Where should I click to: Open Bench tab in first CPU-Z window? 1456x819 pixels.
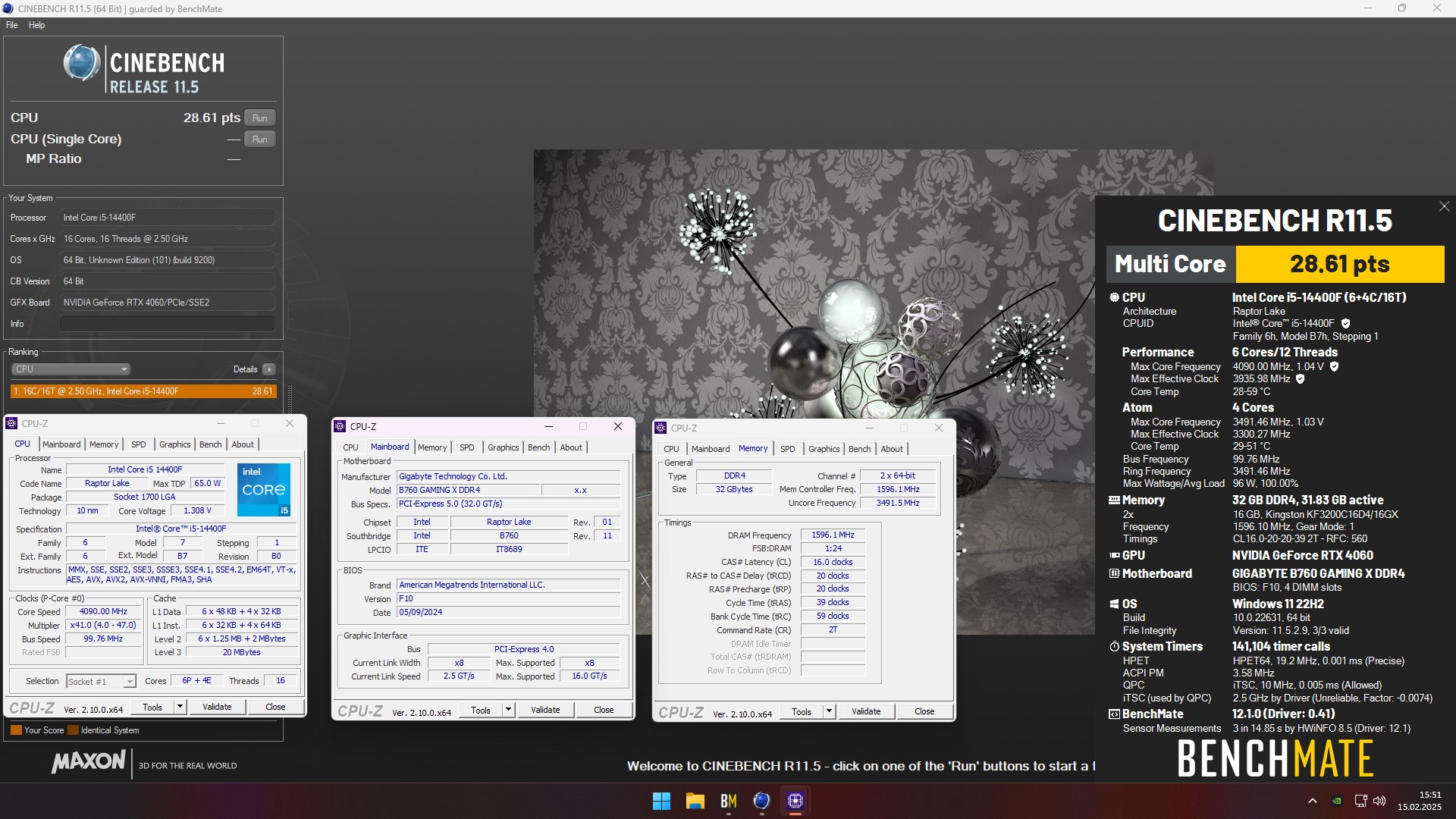point(211,444)
